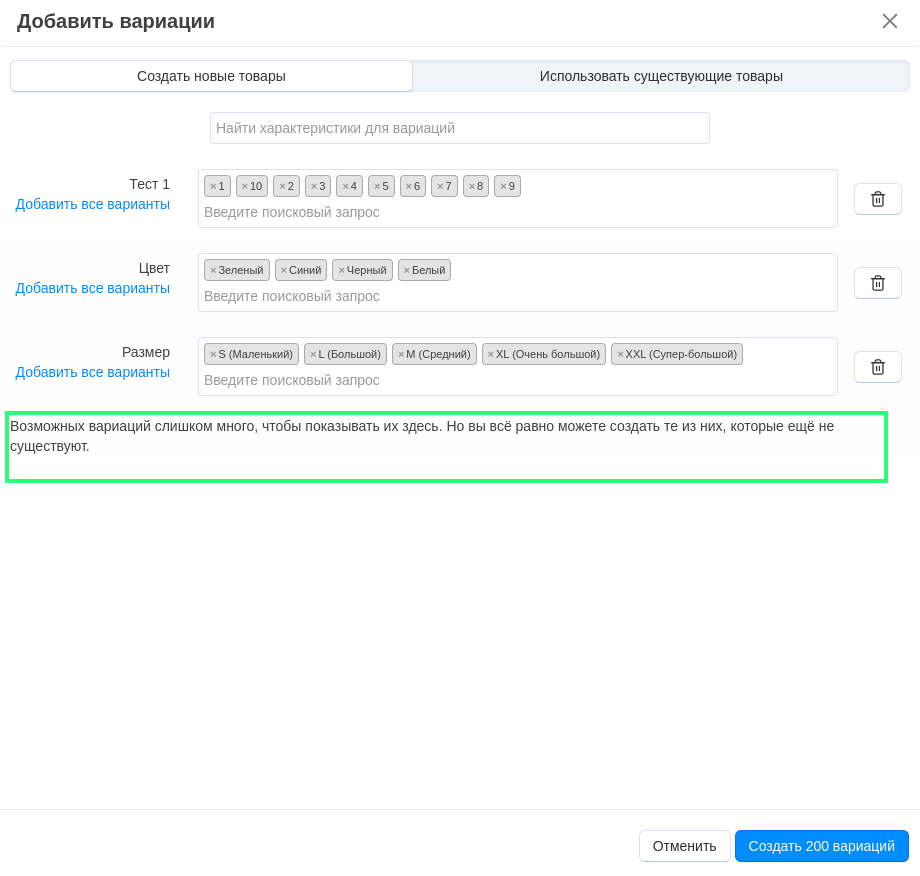Close the Добавить вариации dialog

[x=889, y=21]
